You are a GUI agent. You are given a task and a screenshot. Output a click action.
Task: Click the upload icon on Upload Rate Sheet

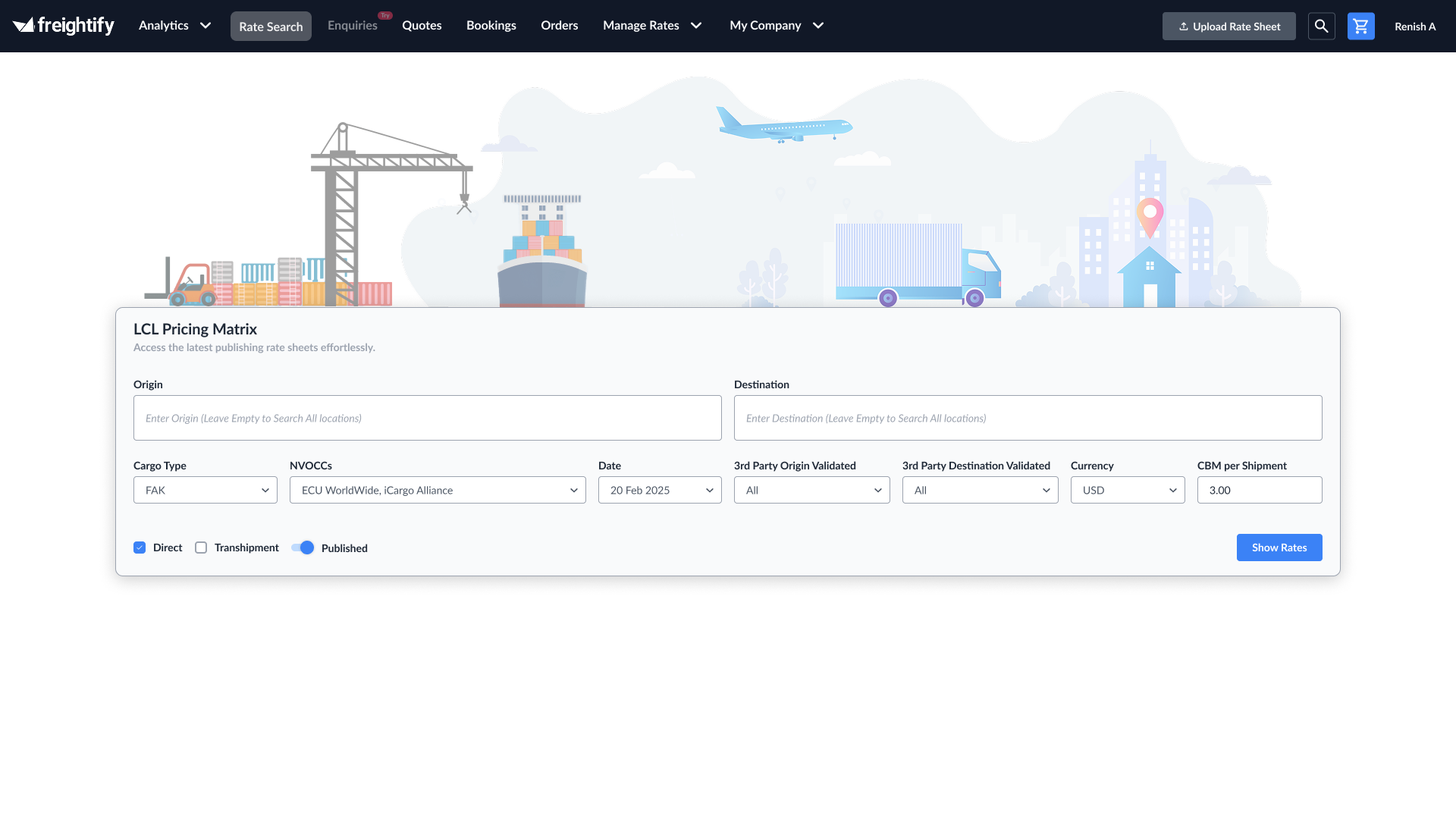(1185, 26)
